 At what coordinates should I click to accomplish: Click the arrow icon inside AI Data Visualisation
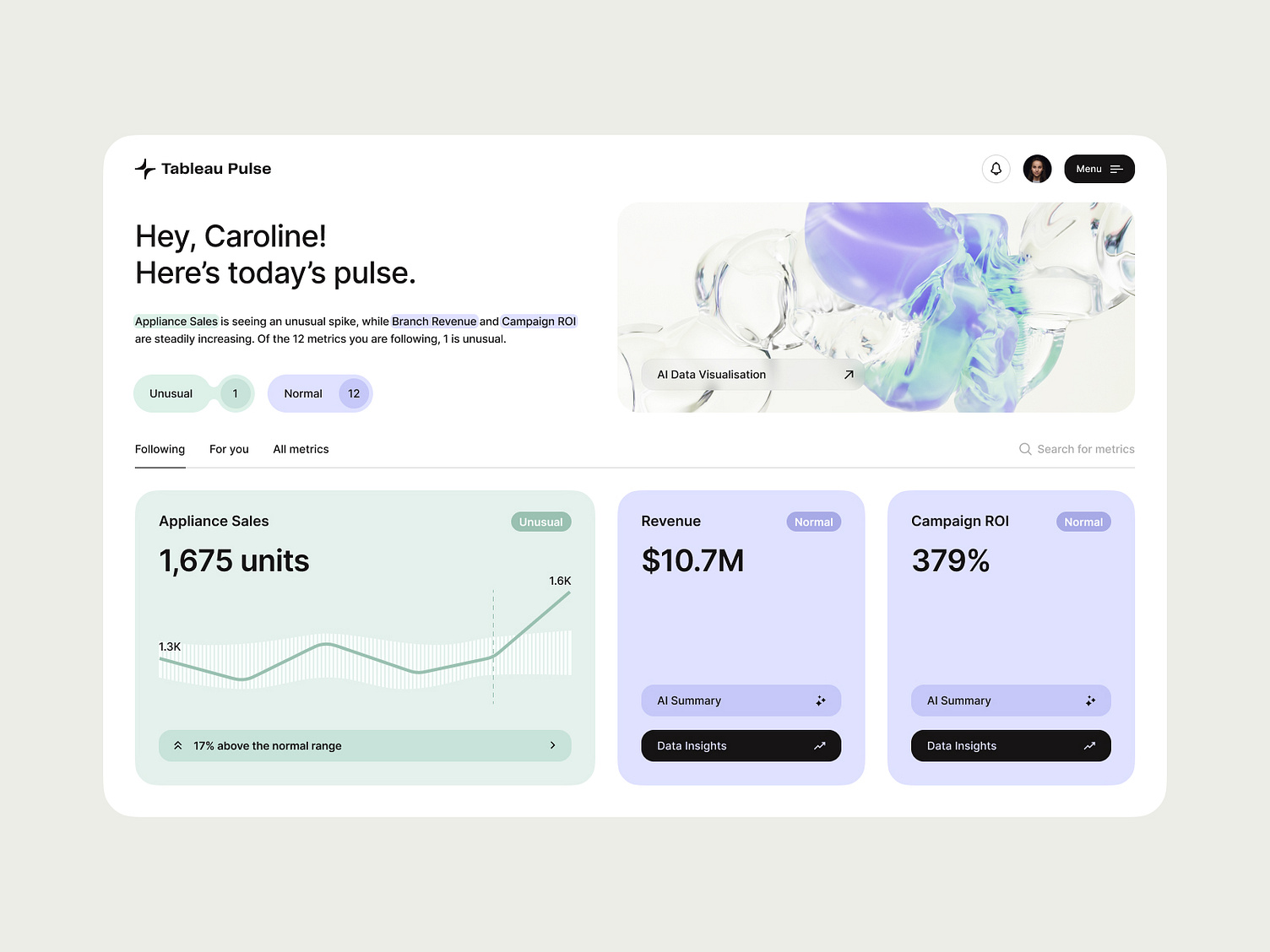click(x=849, y=374)
